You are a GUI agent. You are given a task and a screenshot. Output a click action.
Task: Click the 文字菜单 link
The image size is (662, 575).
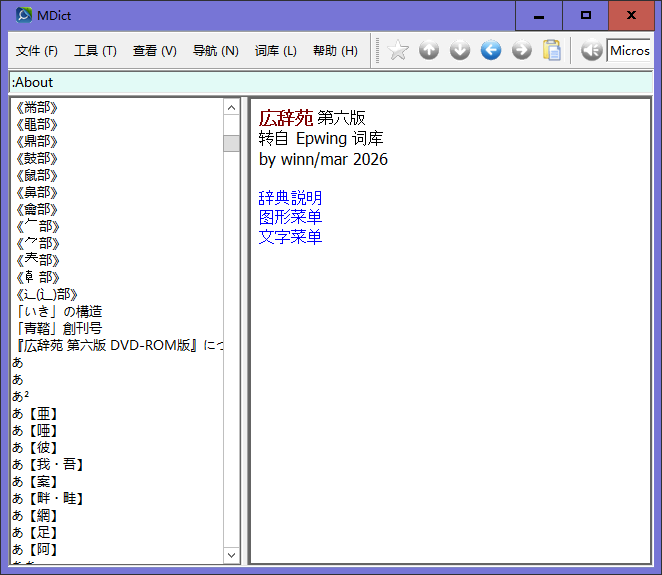point(290,237)
